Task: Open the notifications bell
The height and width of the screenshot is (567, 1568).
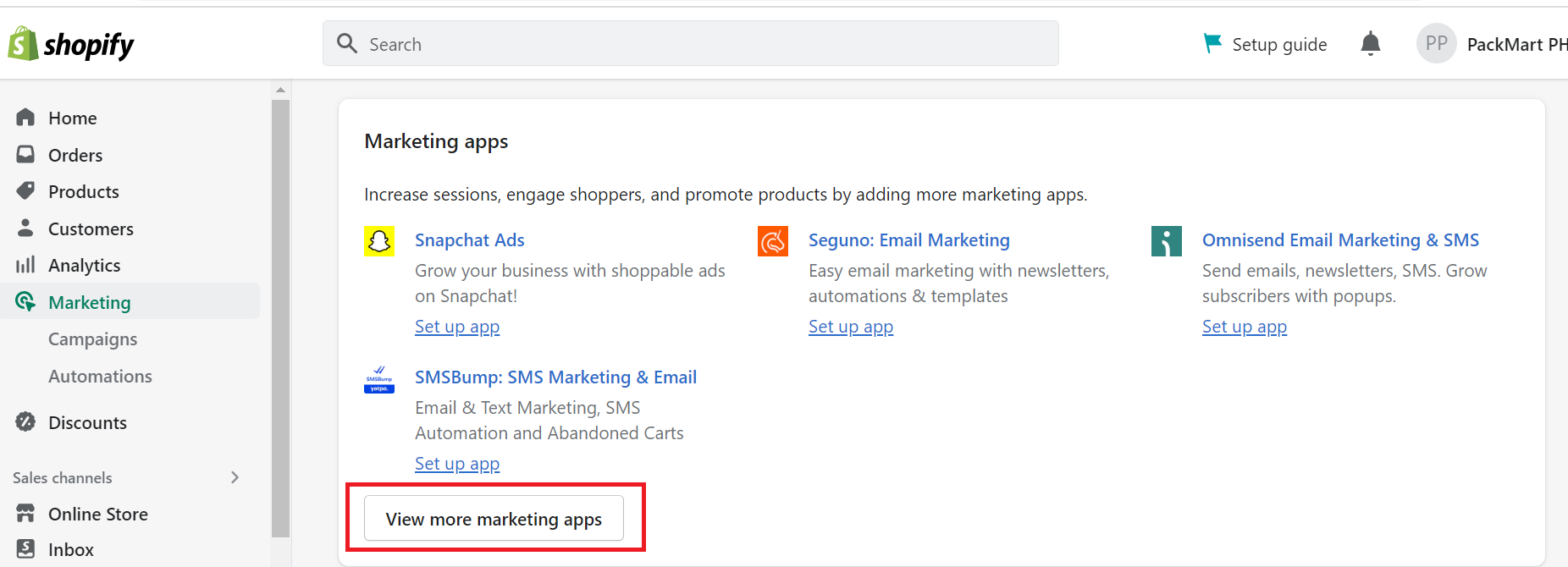Action: 1370,43
